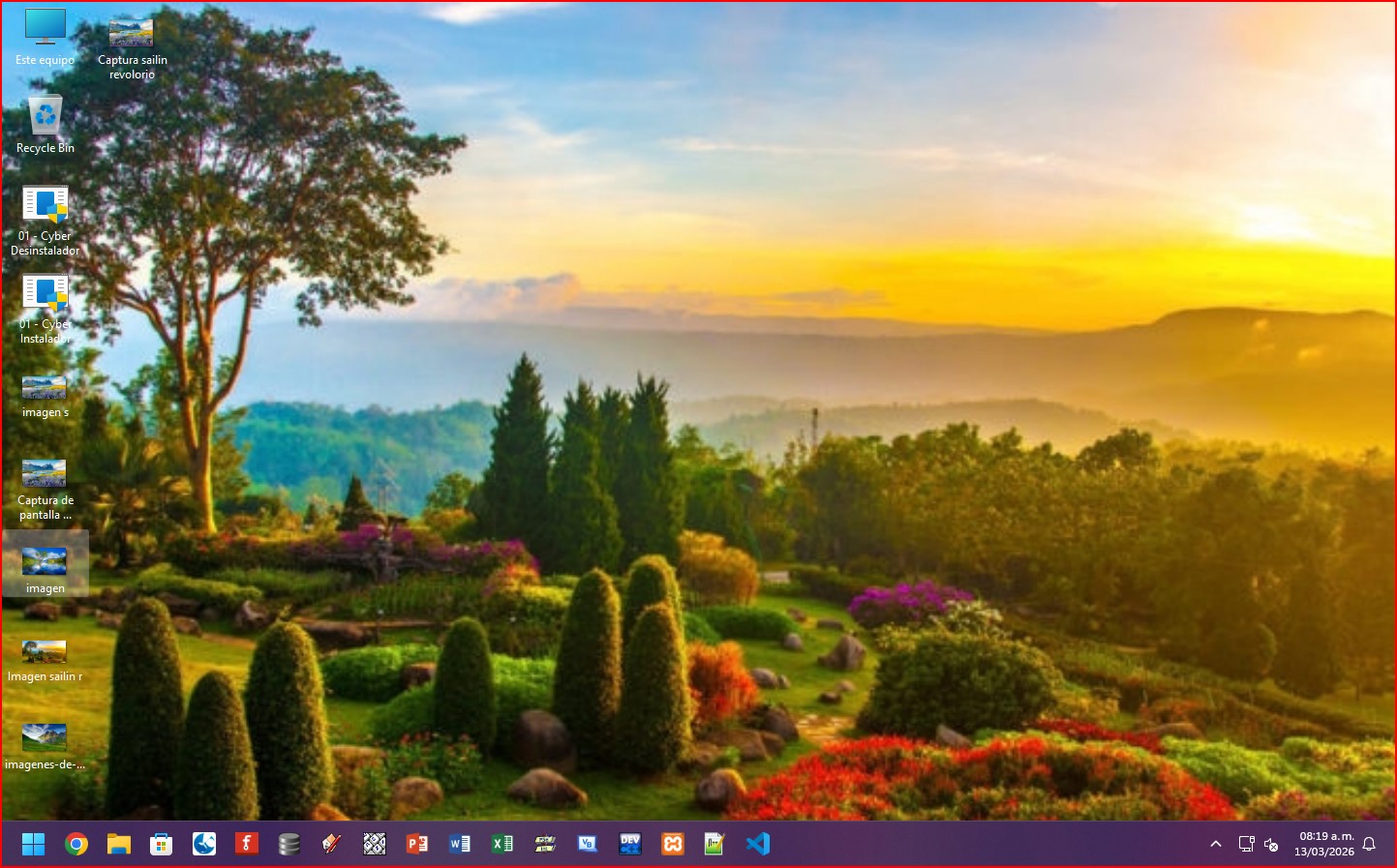The height and width of the screenshot is (868, 1397).
Task: Expand the hidden system tray icons chevron
Action: [1216, 844]
